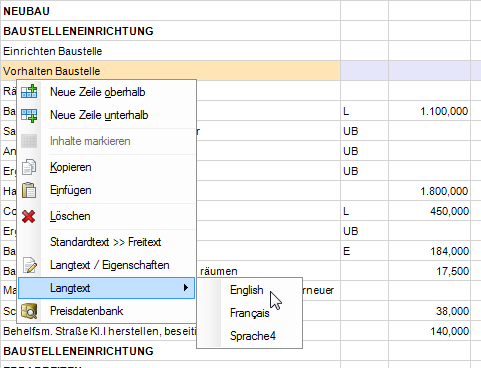Click the cell with value 38,000
Viewport: 481px width, 368px height.
tap(429, 311)
